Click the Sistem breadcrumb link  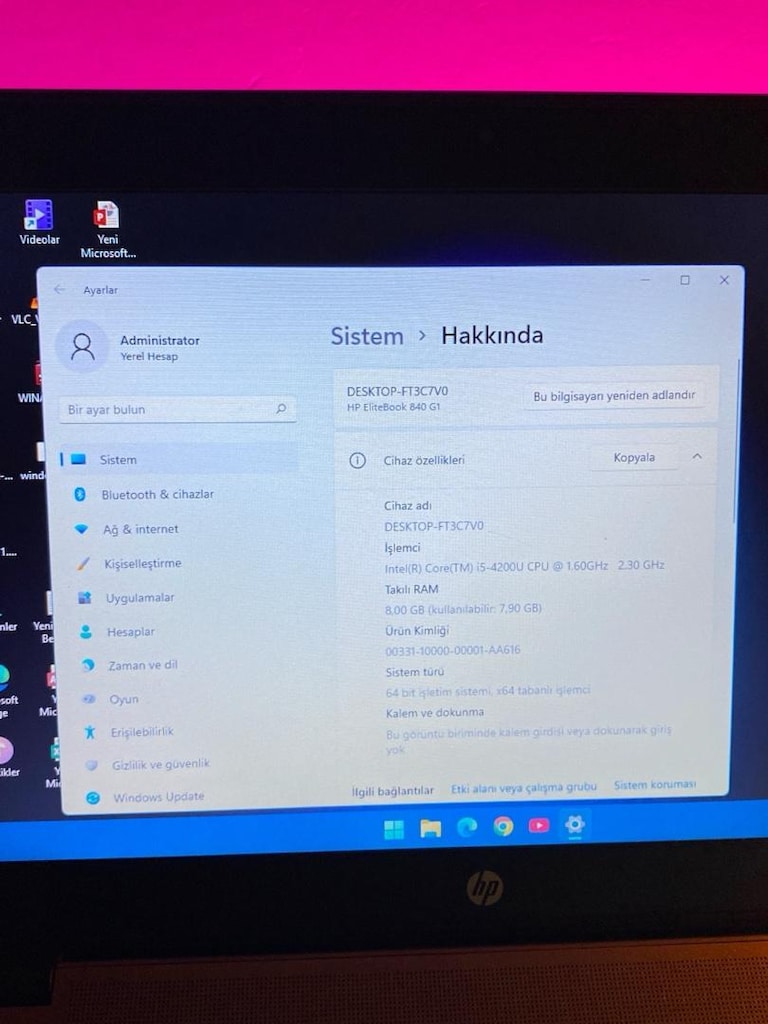367,336
